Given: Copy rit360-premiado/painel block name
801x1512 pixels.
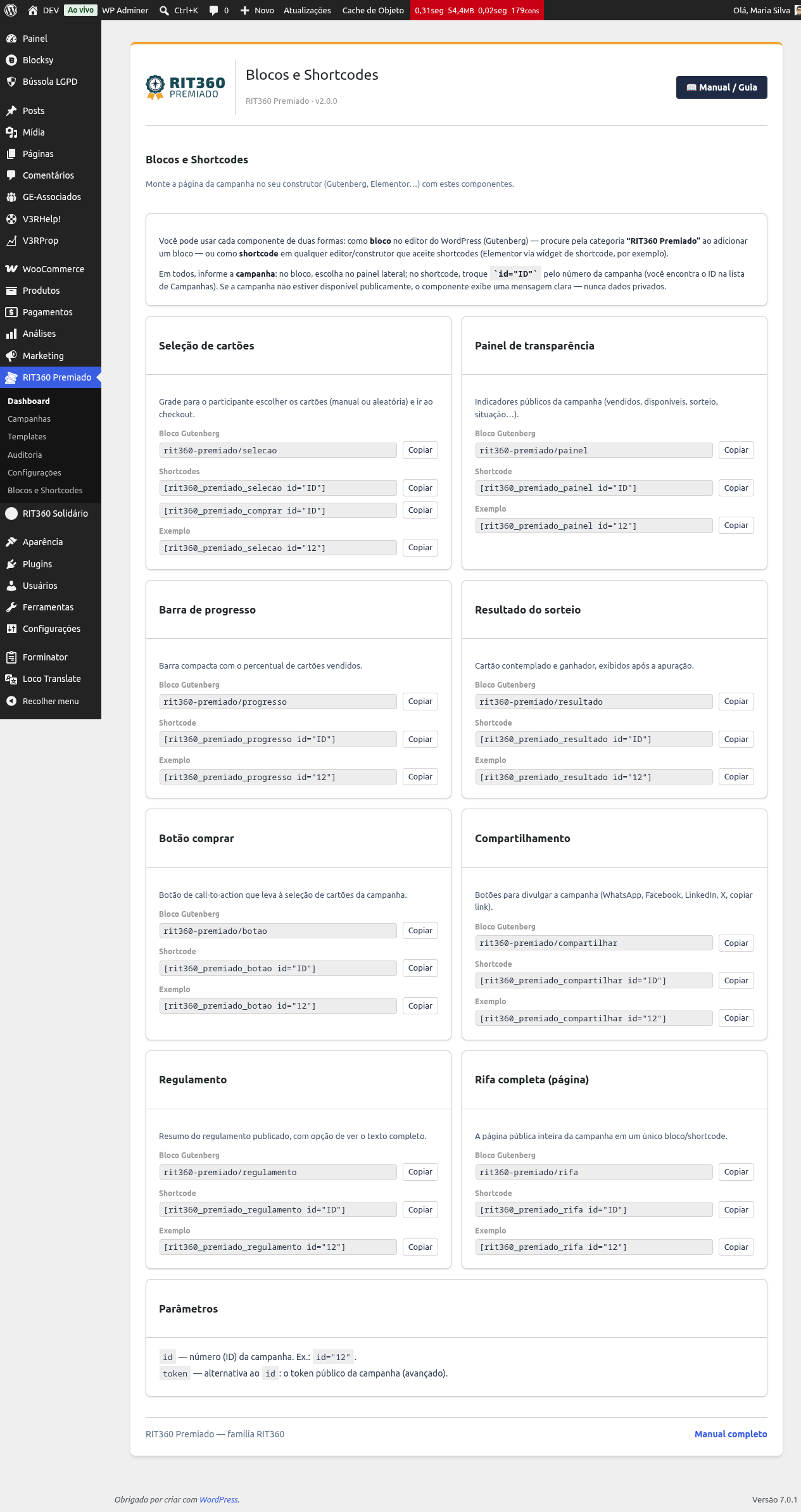Looking at the screenshot, I should [x=736, y=450].
